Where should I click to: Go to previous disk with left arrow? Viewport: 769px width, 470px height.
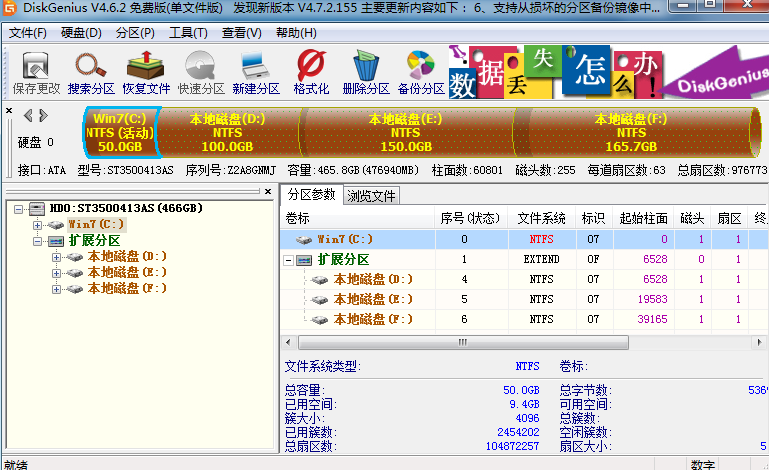pyautogui.click(x=28, y=115)
